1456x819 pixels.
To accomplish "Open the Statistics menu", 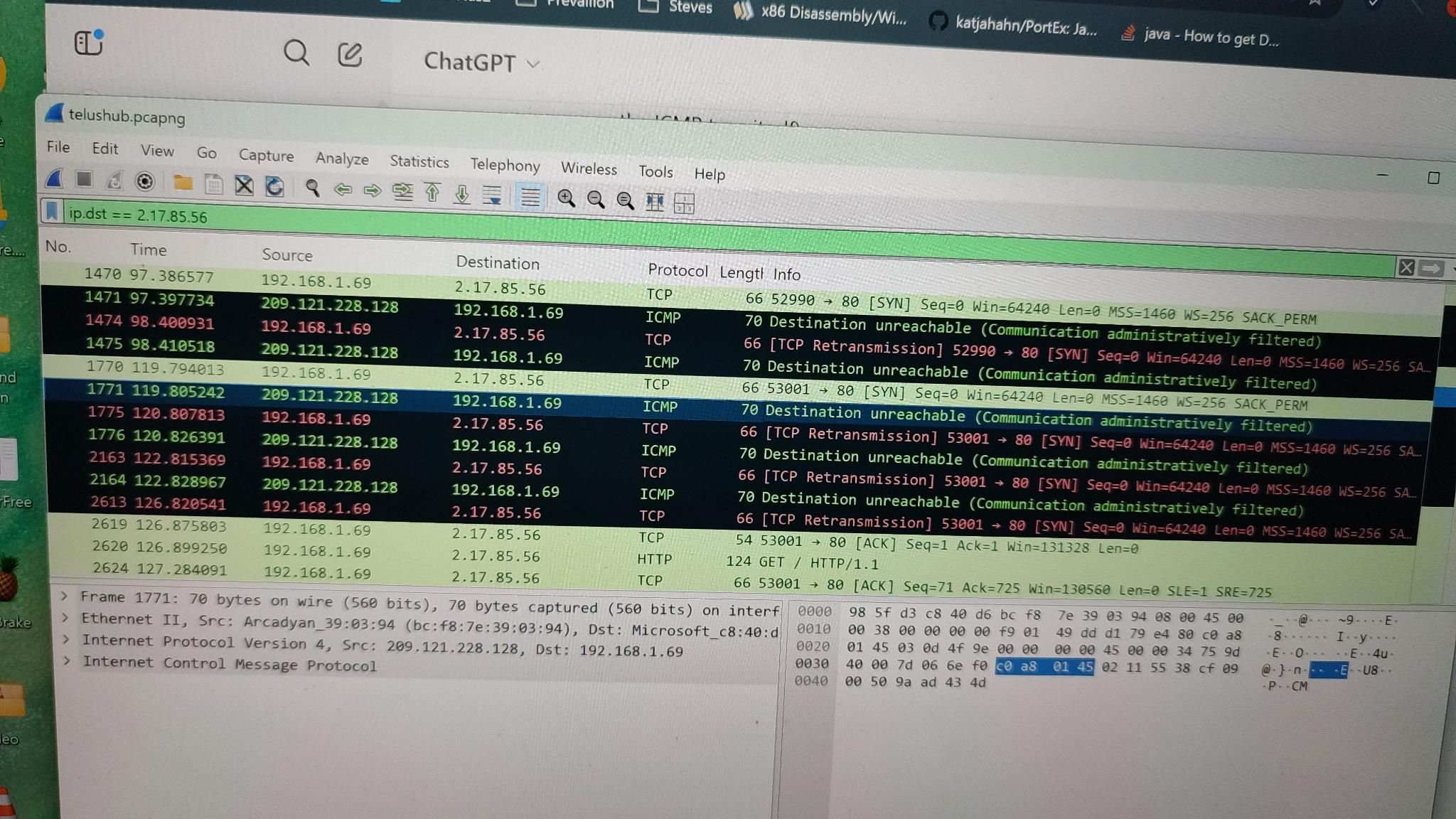I will 419,161.
